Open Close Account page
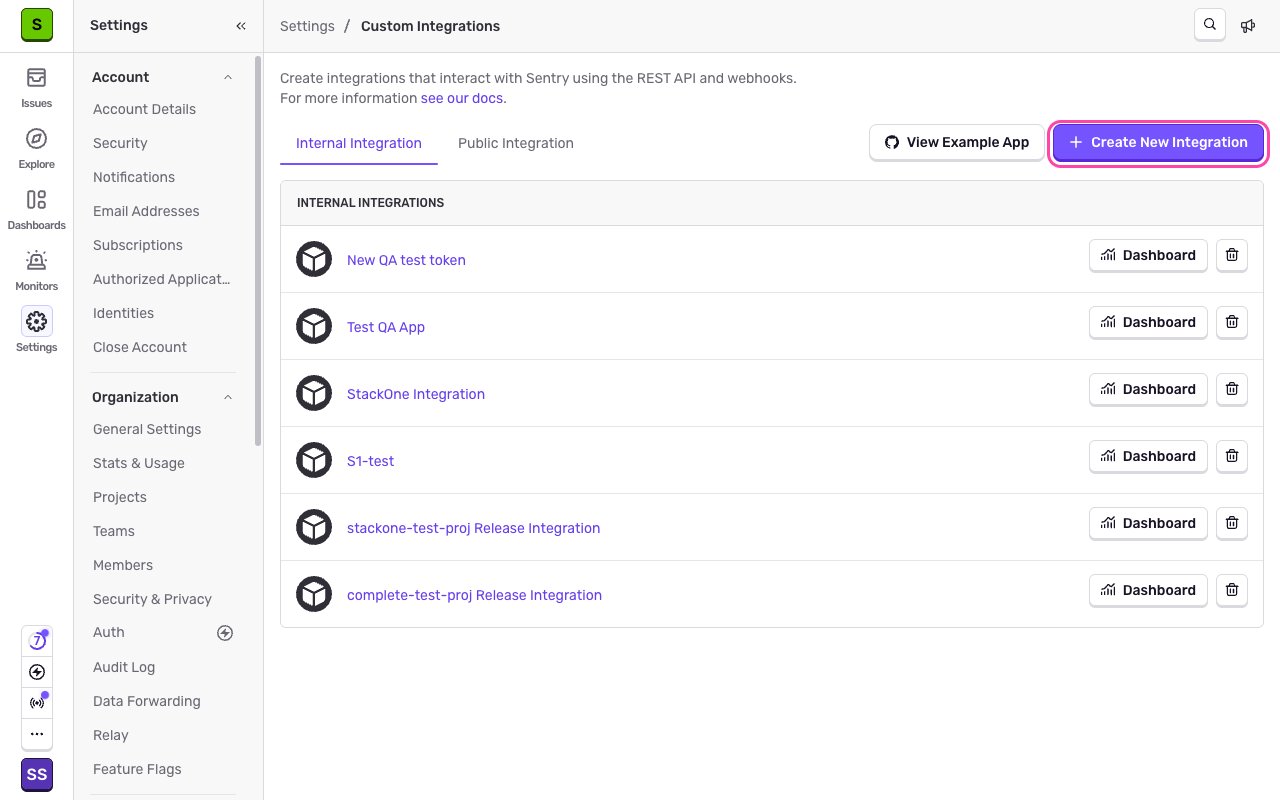This screenshot has width=1280, height=800. tap(140, 347)
